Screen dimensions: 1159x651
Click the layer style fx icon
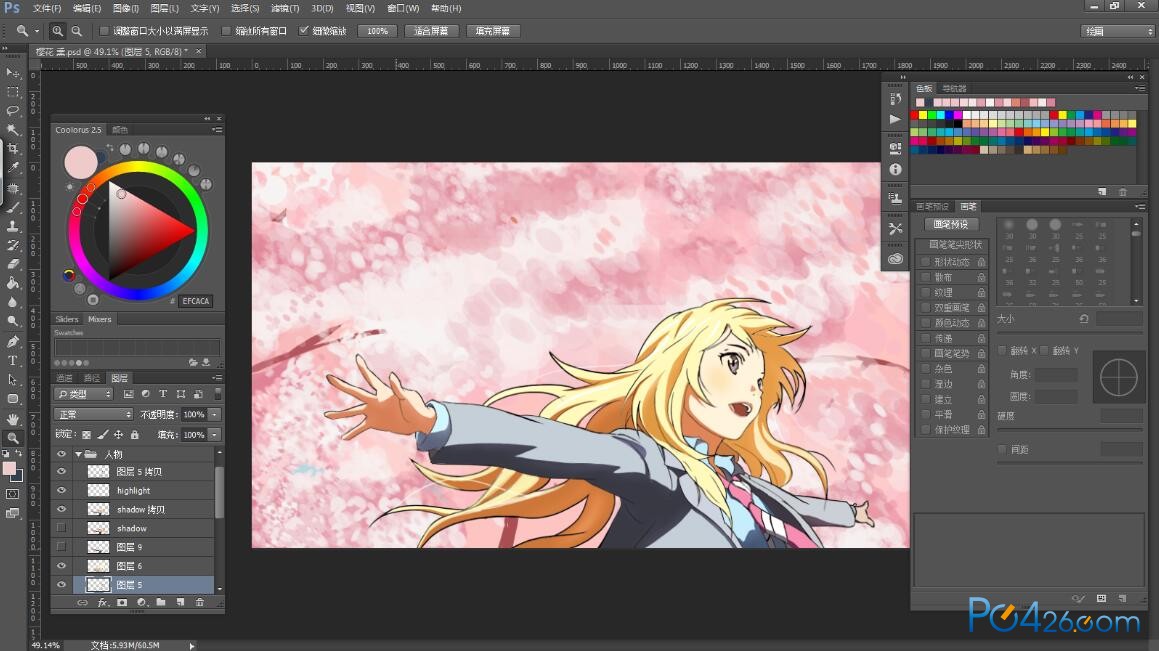coord(103,603)
